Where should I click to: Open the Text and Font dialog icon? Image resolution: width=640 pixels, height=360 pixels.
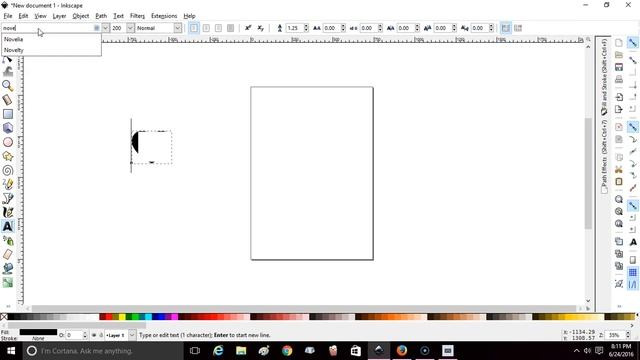633,242
